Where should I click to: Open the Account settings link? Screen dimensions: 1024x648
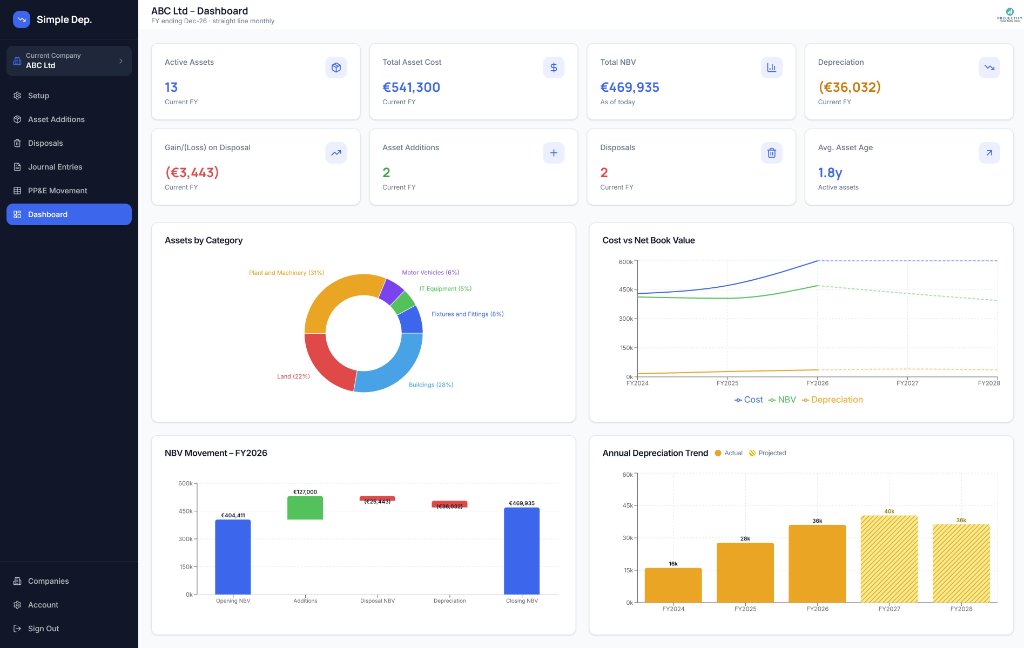(x=69, y=605)
